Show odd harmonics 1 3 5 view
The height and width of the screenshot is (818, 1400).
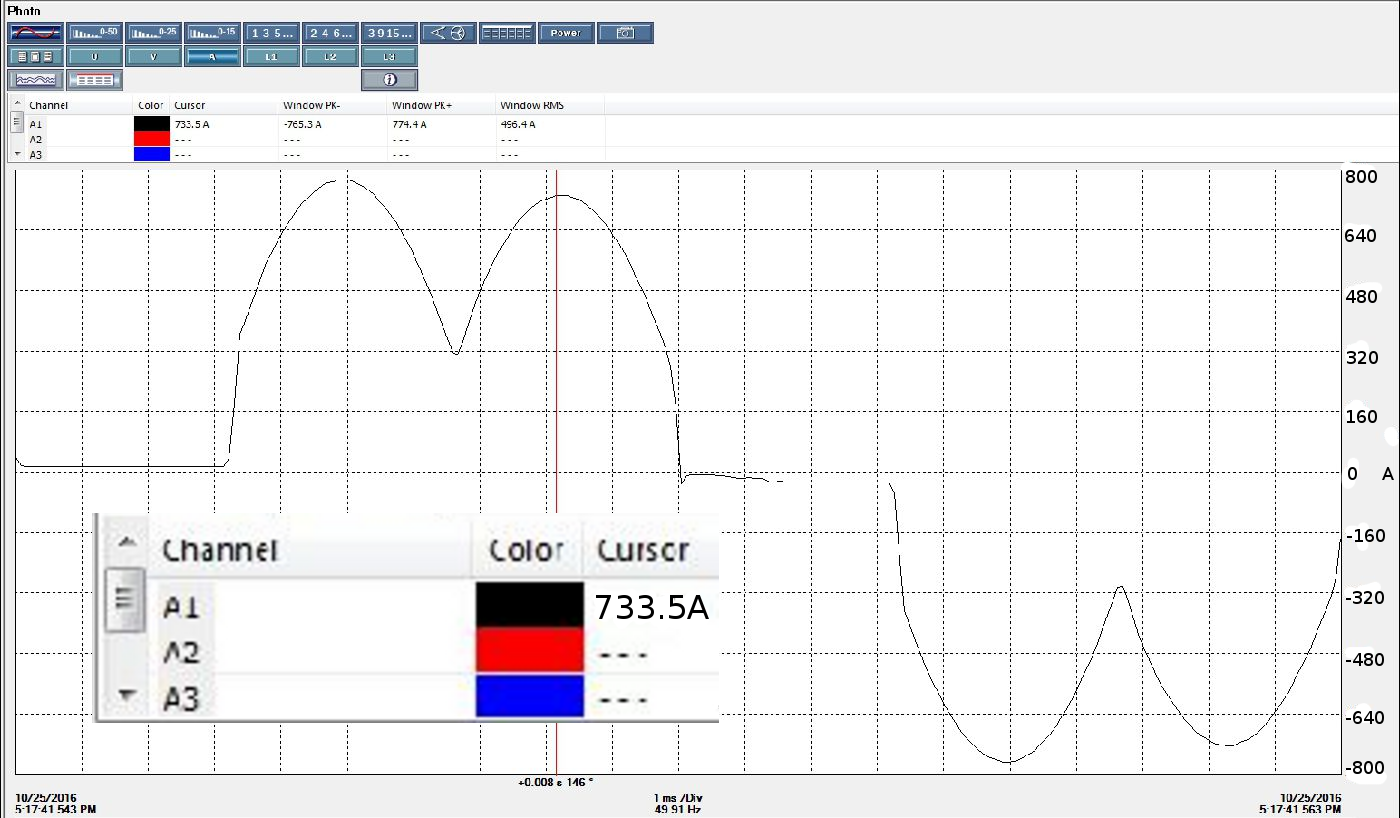(x=271, y=33)
